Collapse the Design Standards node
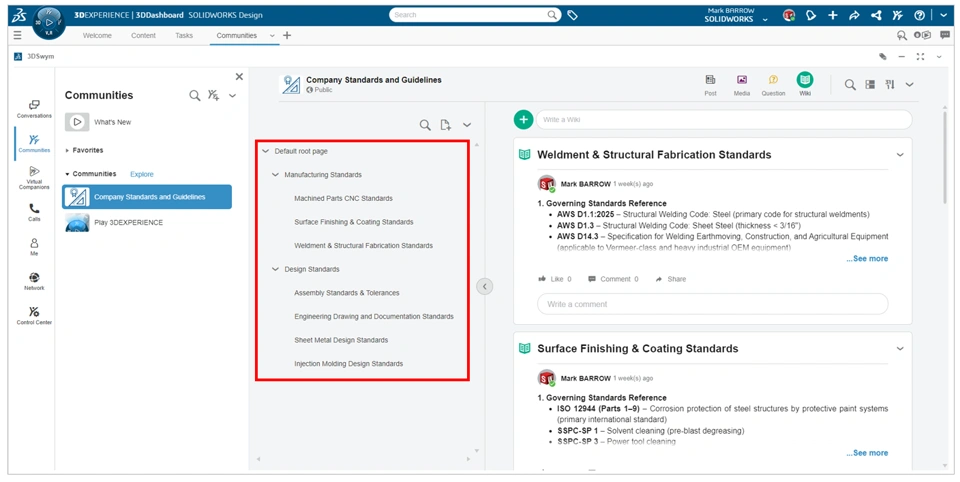The width and height of the screenshot is (960, 482). [276, 269]
